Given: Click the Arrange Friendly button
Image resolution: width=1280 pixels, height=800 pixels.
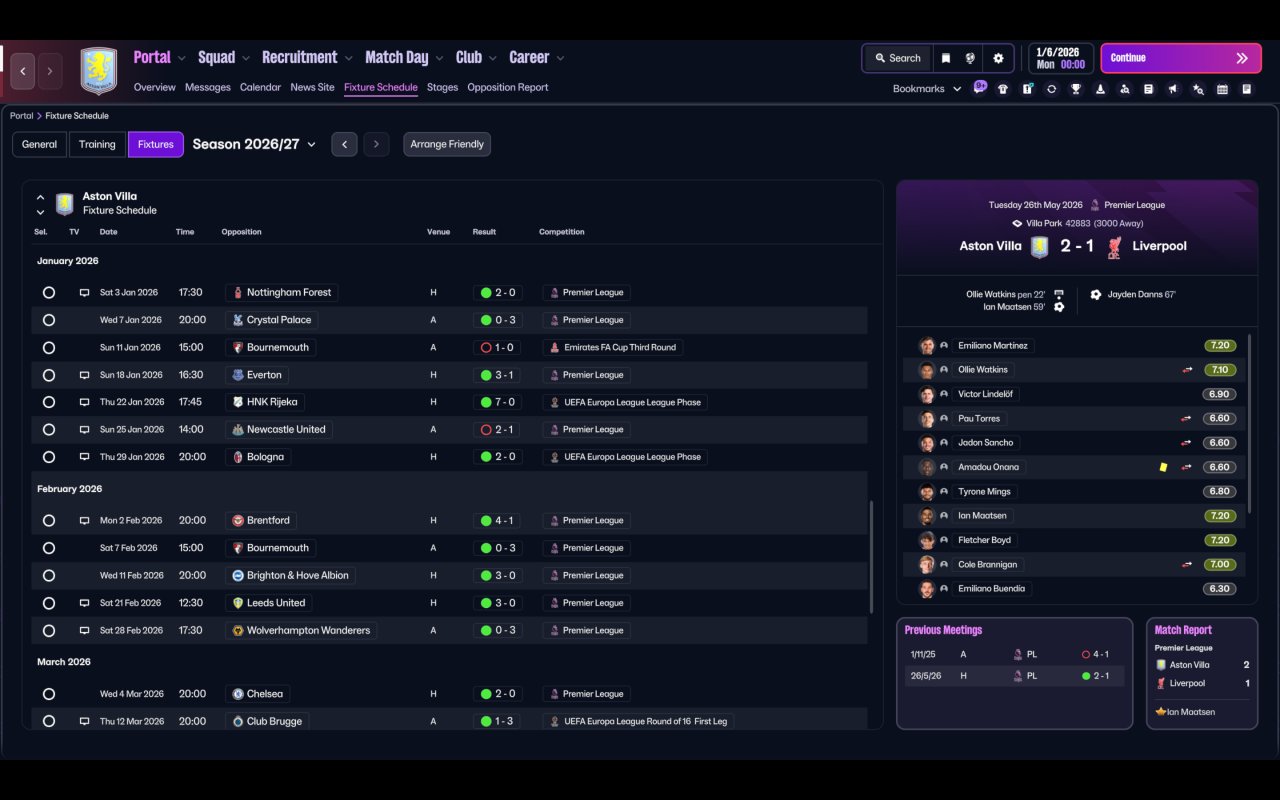Looking at the screenshot, I should tap(447, 144).
